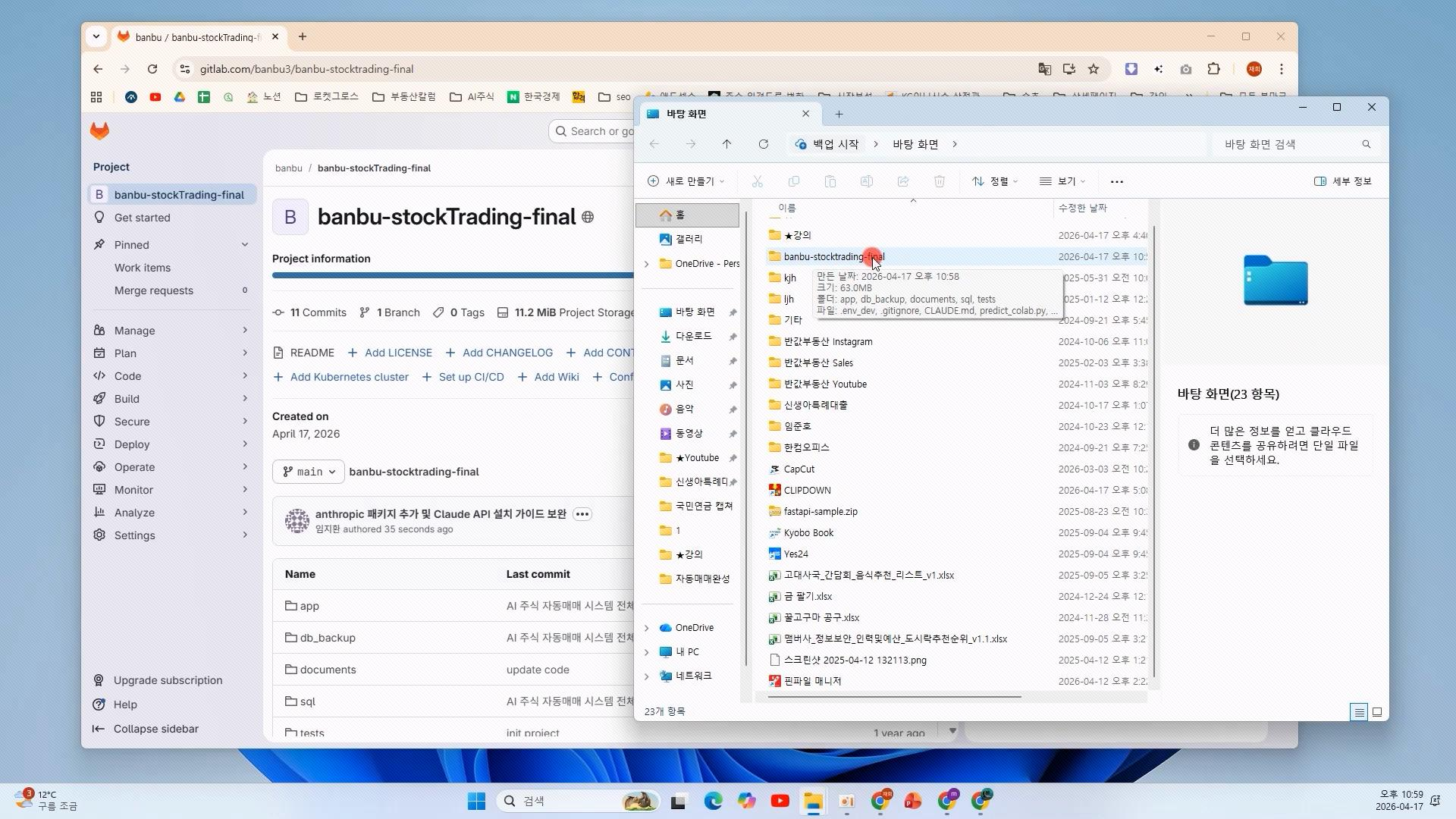Open the Sort (정렬) dropdown
The height and width of the screenshot is (819, 1456).
click(x=995, y=181)
